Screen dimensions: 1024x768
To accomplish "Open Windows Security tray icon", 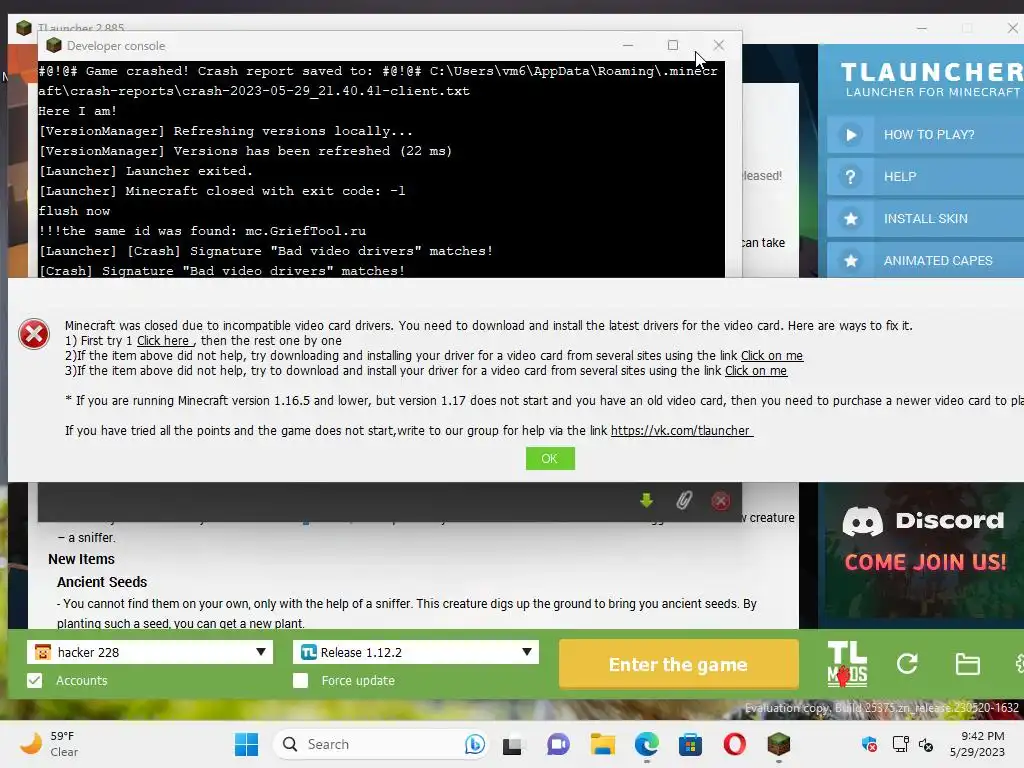I will (869, 744).
